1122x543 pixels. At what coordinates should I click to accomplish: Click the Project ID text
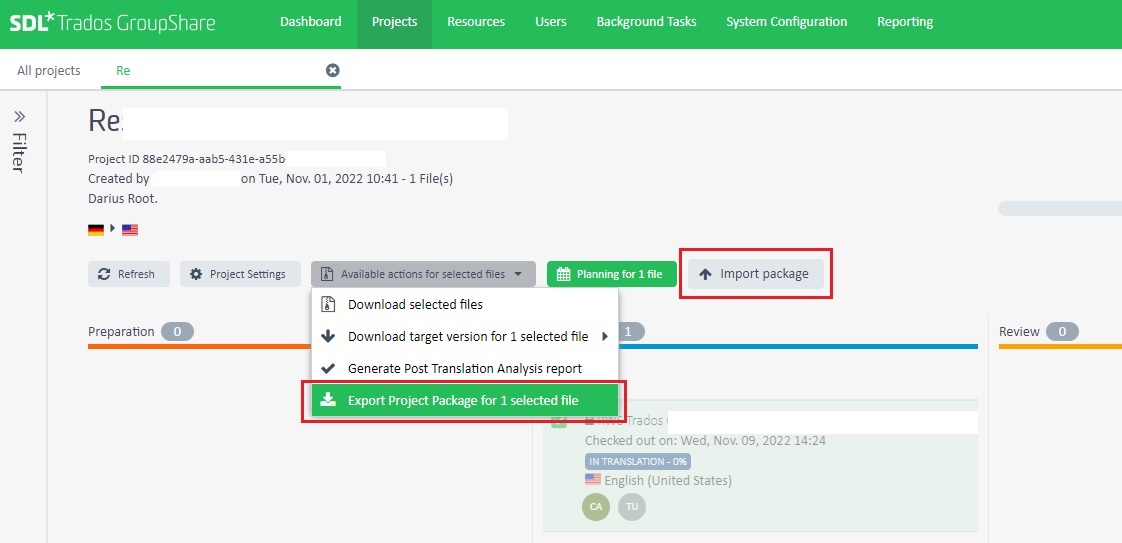point(187,159)
